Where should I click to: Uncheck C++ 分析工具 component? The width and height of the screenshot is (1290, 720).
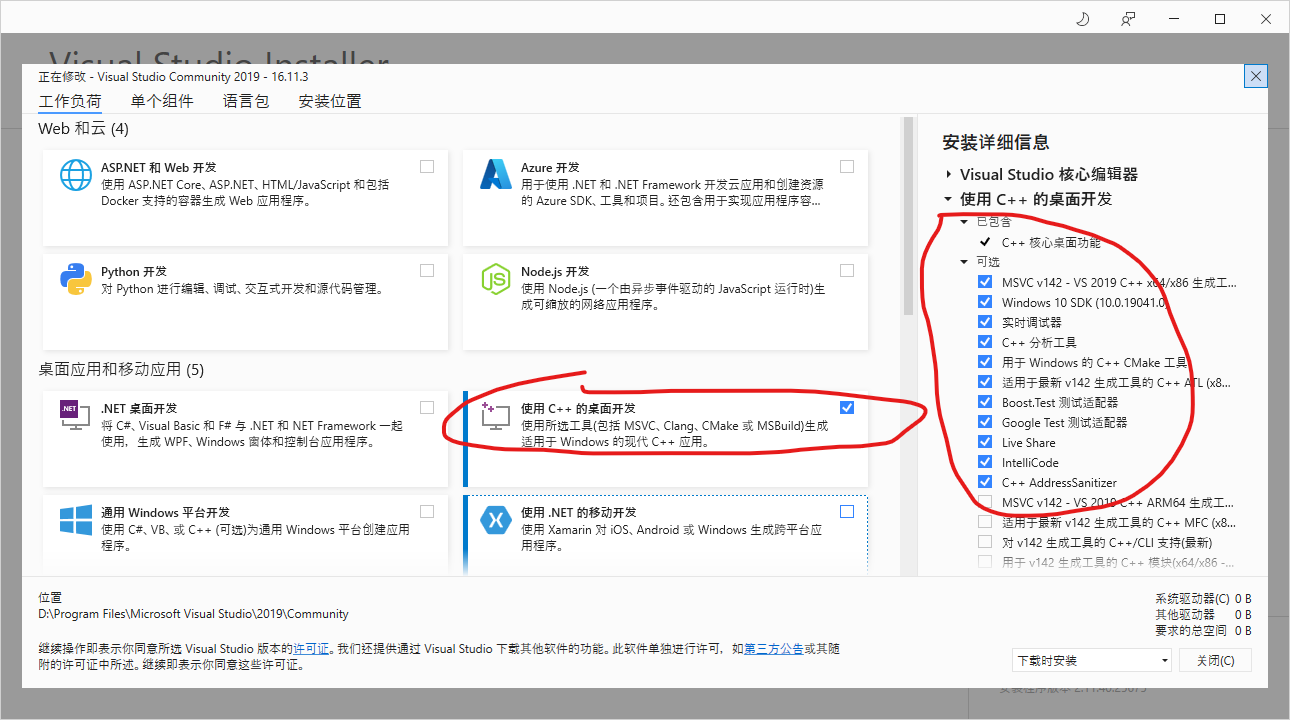[985, 342]
